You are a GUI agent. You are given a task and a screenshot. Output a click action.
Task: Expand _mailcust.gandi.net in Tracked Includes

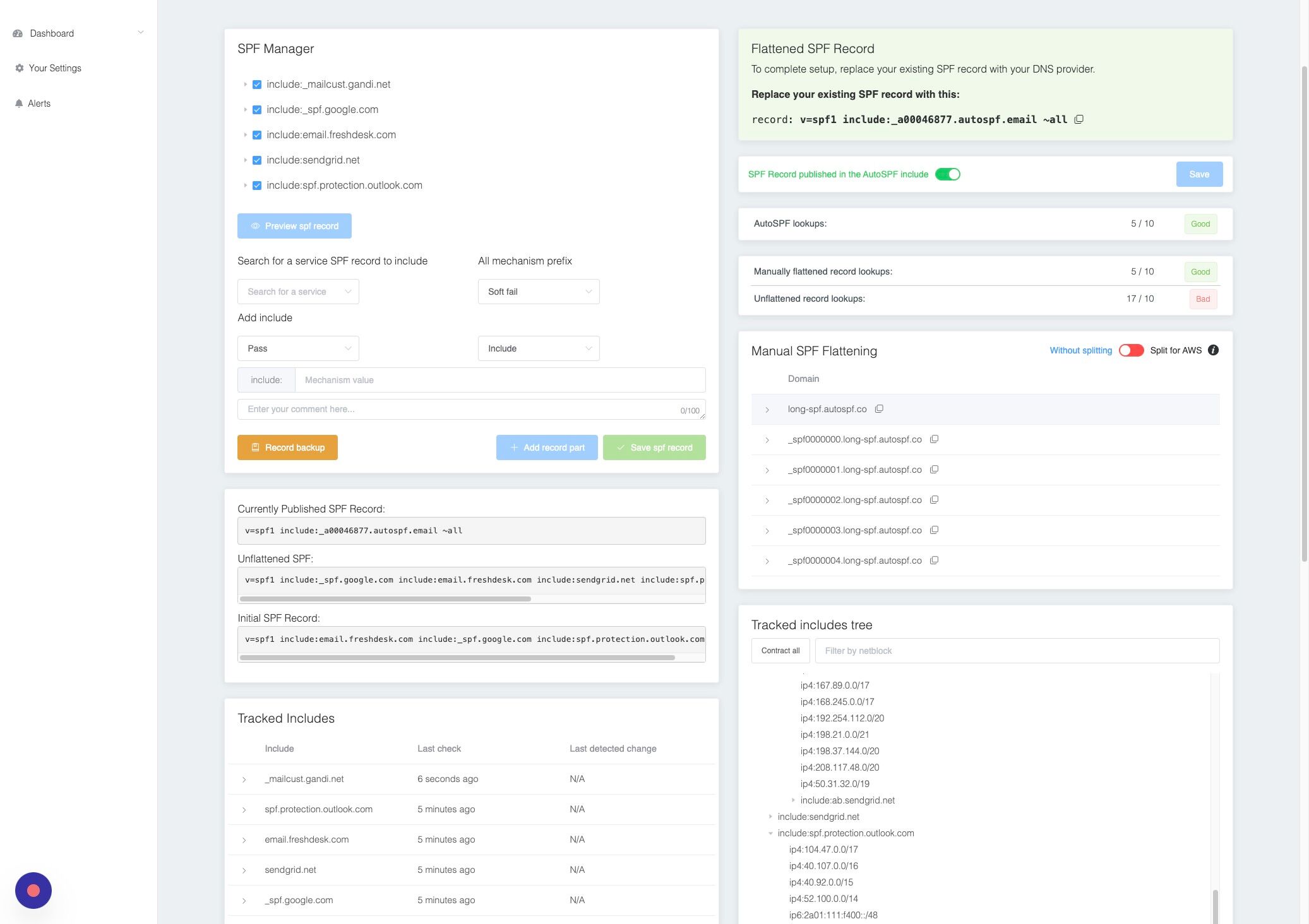click(x=244, y=779)
